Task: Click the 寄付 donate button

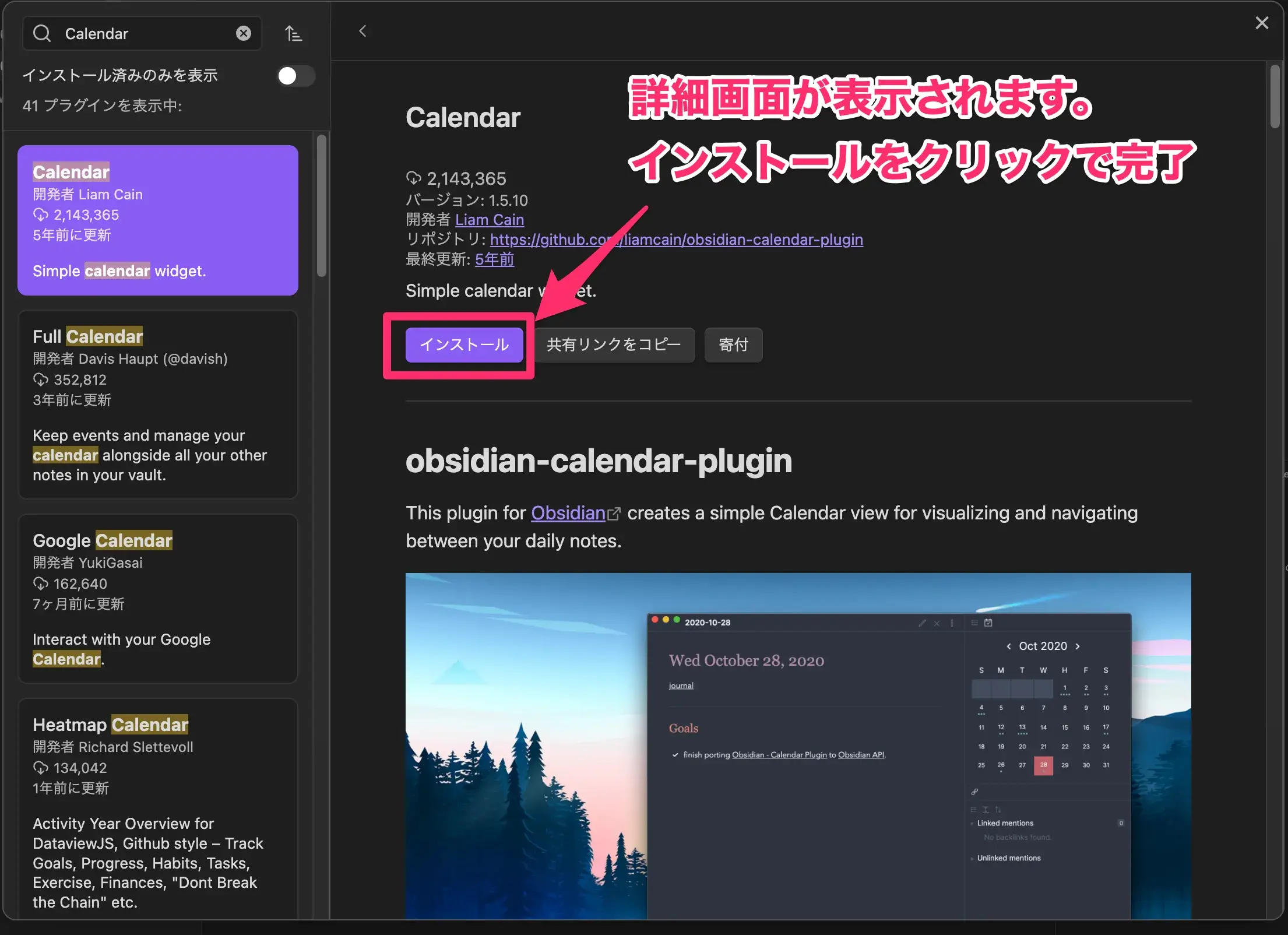Action: [x=733, y=345]
